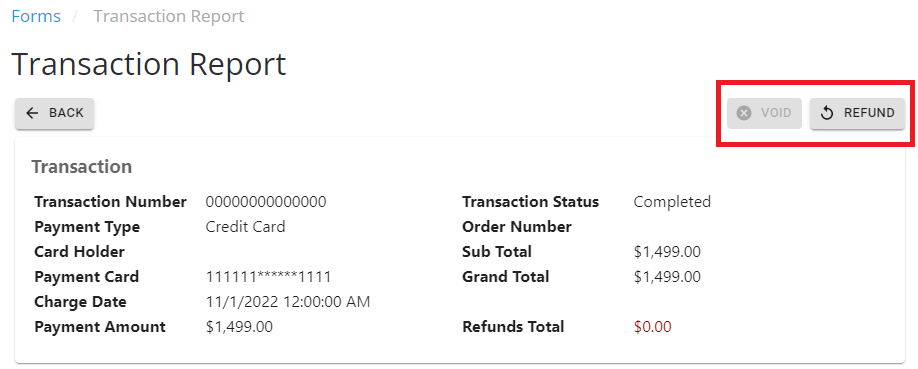Select the transaction number 00000000000000

(266, 202)
